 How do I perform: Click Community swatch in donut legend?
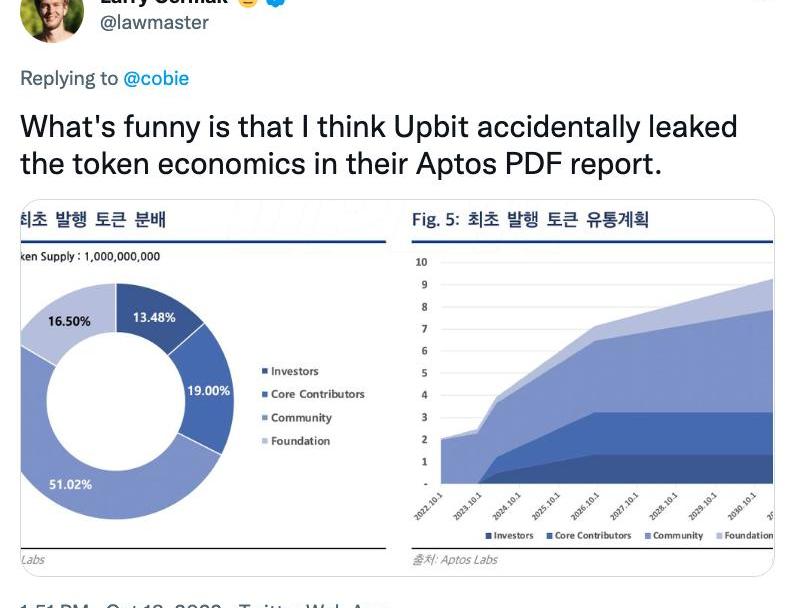[264, 418]
